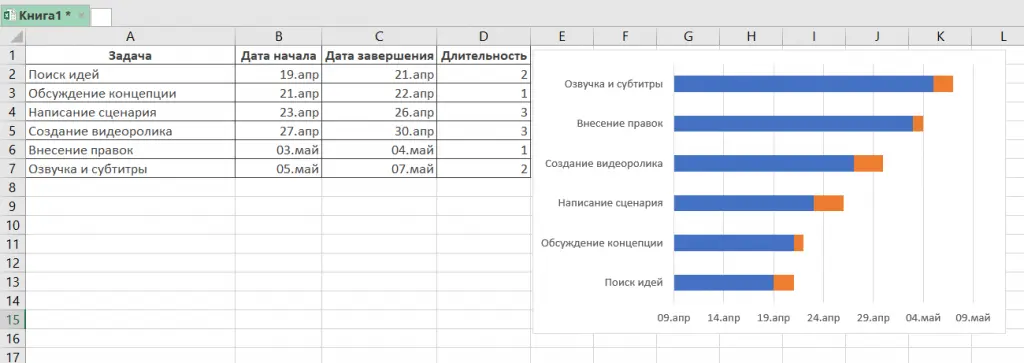Image resolution: width=1024 pixels, height=363 pixels.
Task: Select cell with Поиск идей text
Action: (130, 74)
